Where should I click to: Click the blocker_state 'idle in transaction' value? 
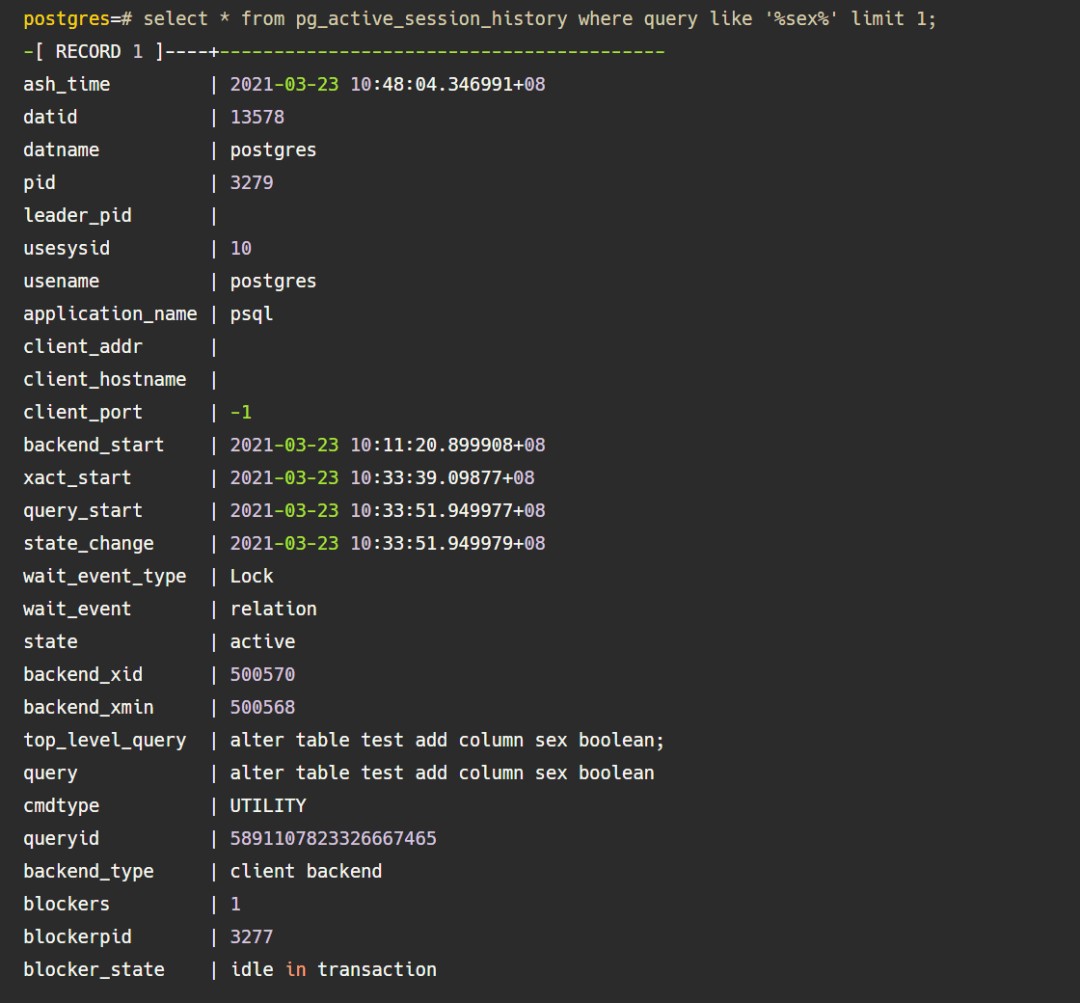tap(333, 970)
